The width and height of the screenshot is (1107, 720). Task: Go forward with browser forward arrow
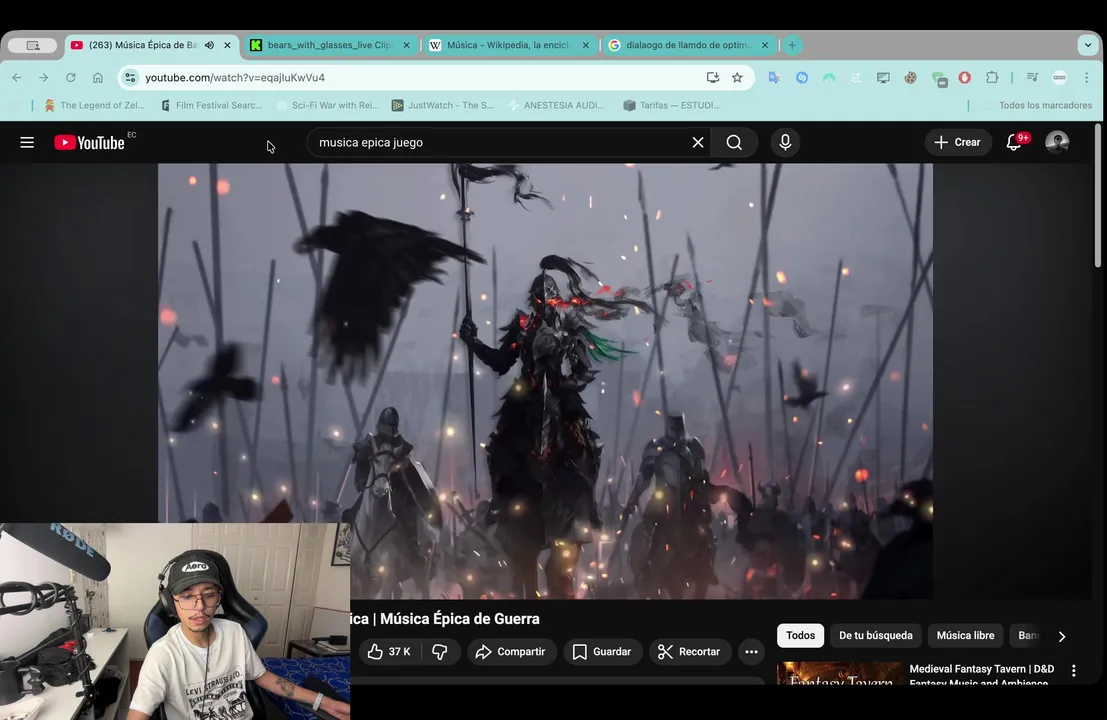tap(44, 78)
